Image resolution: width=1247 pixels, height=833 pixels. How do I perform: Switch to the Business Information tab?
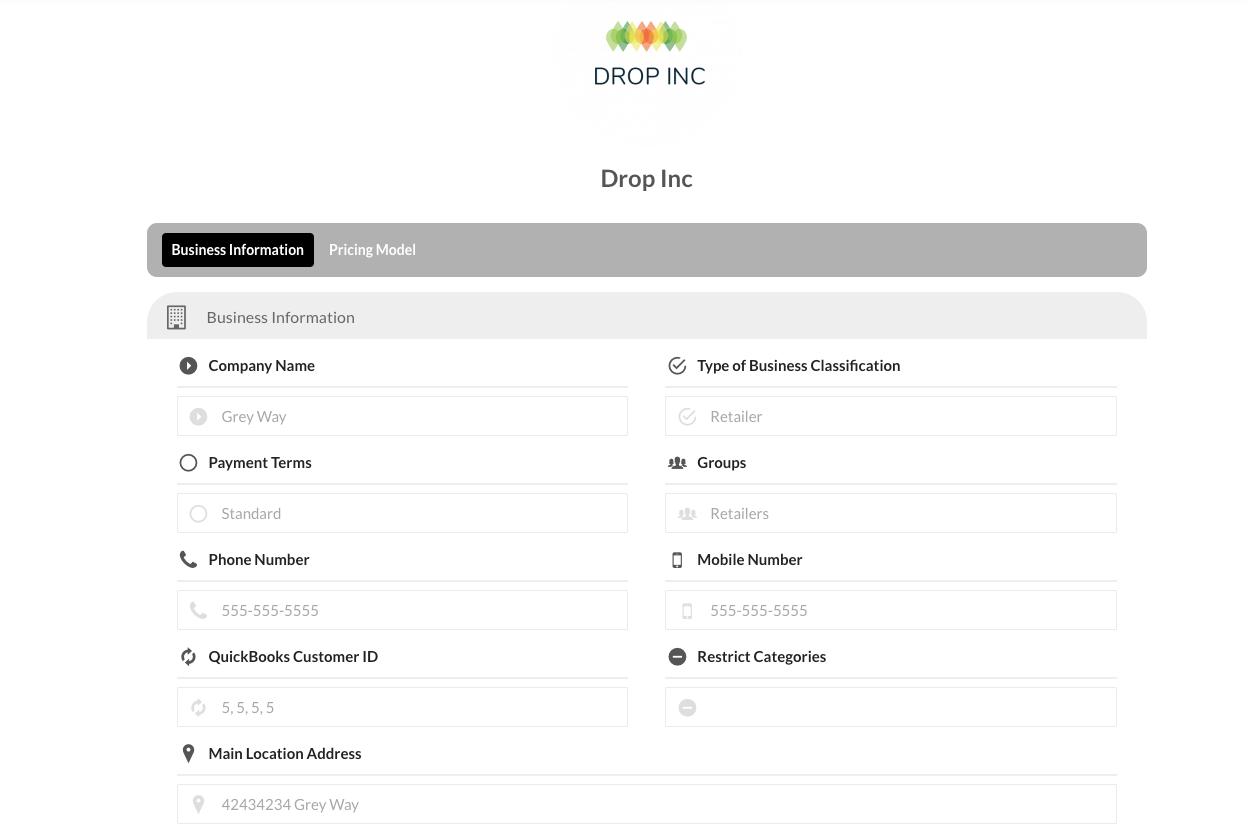pos(238,250)
